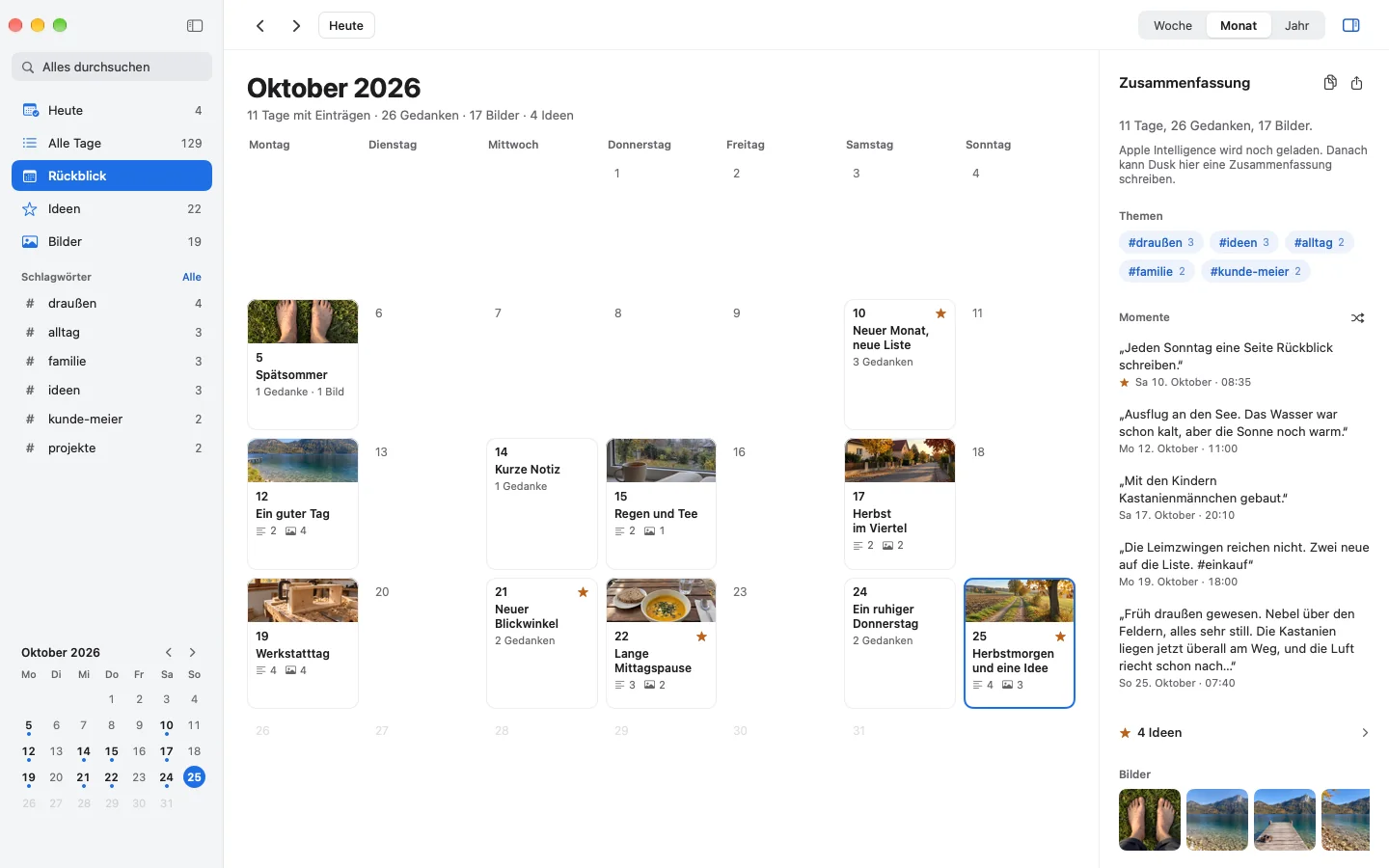Filter by the kunde-meier tag in sidebar
This screenshot has width=1389, height=868.
pos(112,420)
